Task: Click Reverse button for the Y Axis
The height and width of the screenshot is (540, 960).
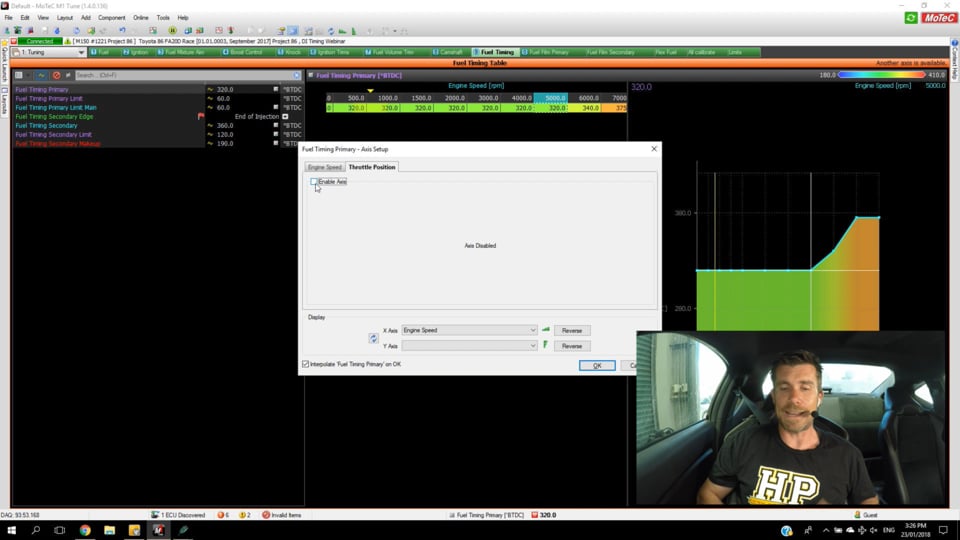Action: (572, 346)
